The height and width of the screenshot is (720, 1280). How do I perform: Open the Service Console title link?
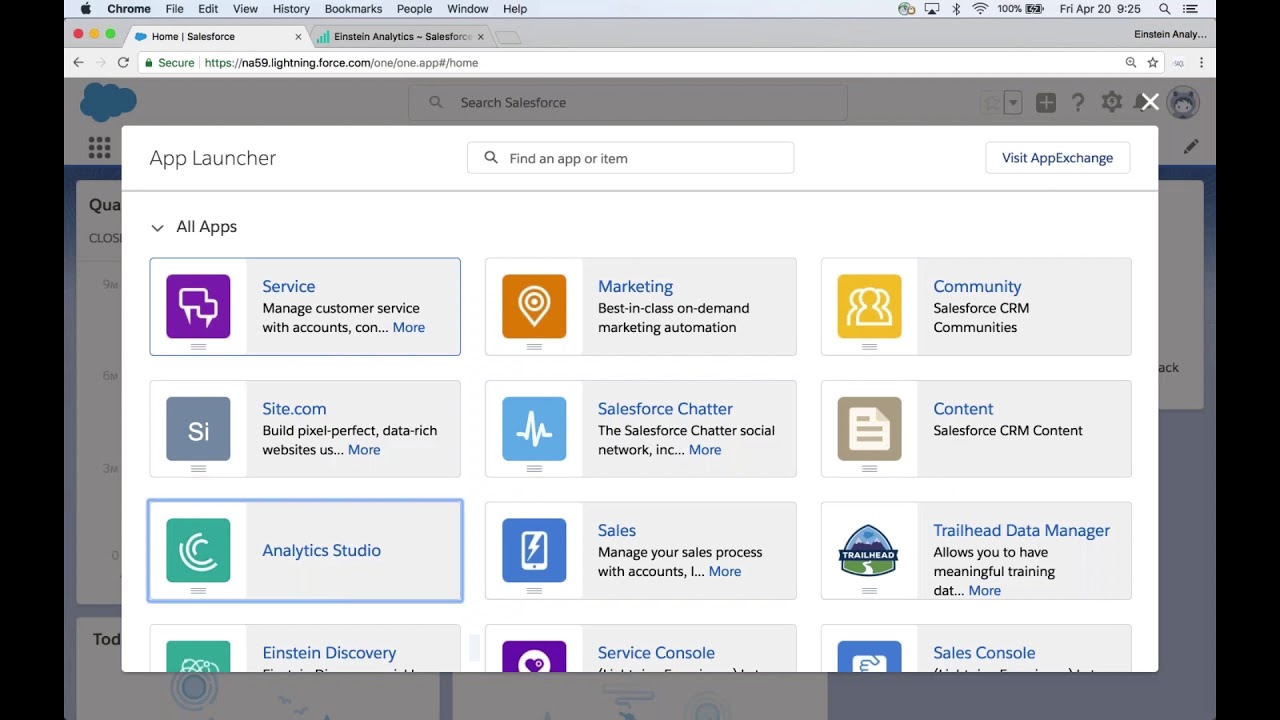coord(656,652)
